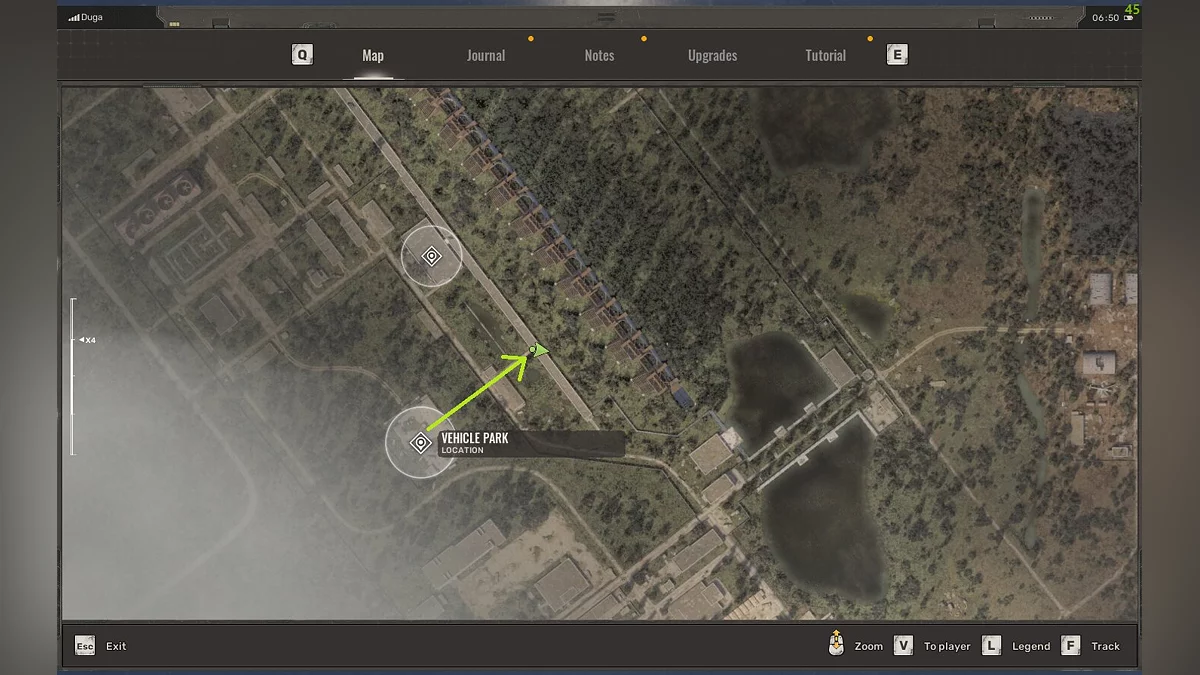Click the Esc key icon

point(85,646)
